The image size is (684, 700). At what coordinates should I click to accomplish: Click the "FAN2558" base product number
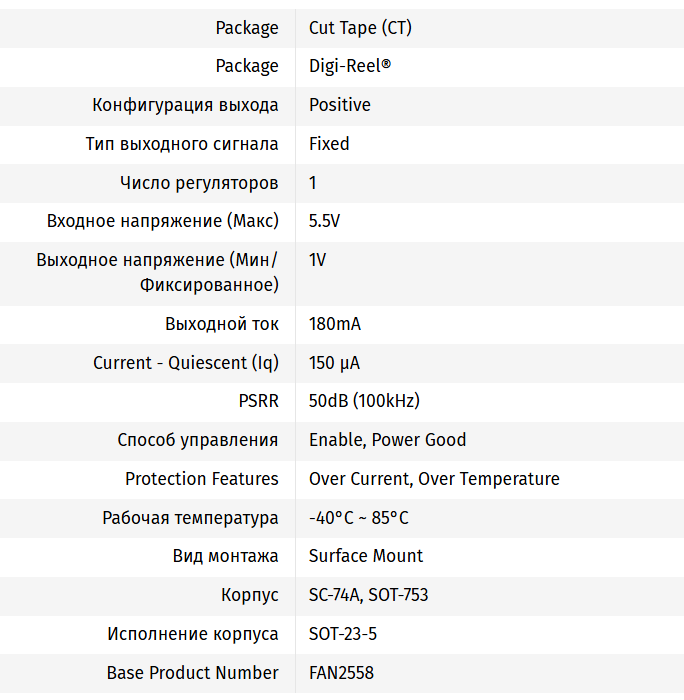click(x=341, y=673)
